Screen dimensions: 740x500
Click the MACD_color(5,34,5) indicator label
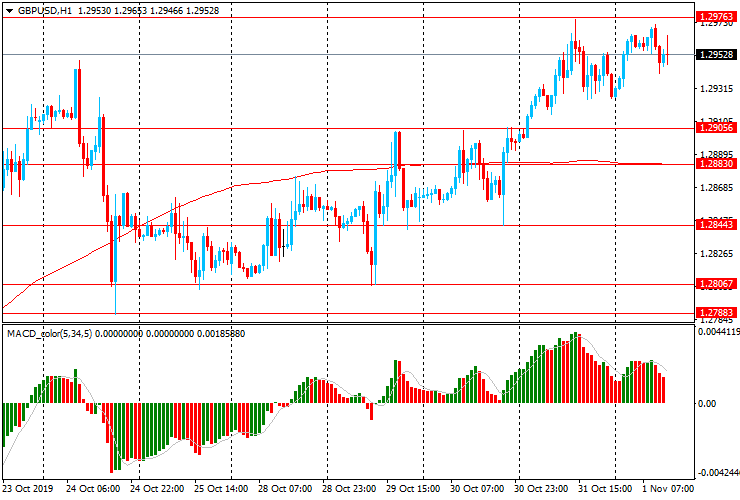click(x=50, y=332)
